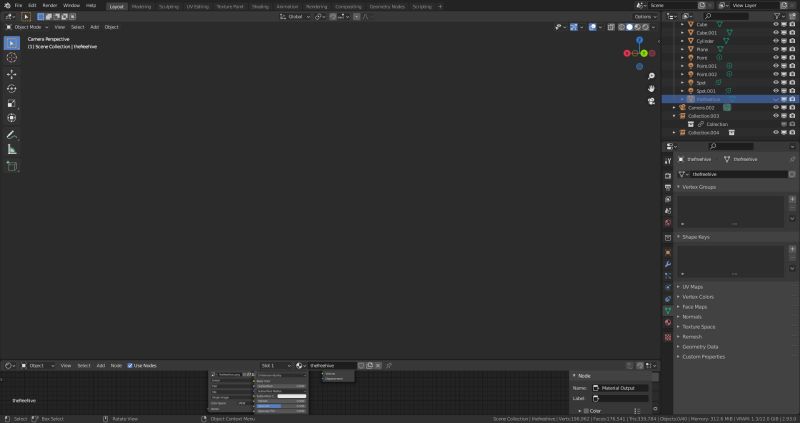Open the shader type Object dropdown
Viewport: 800px width, 423px height.
click(x=38, y=365)
